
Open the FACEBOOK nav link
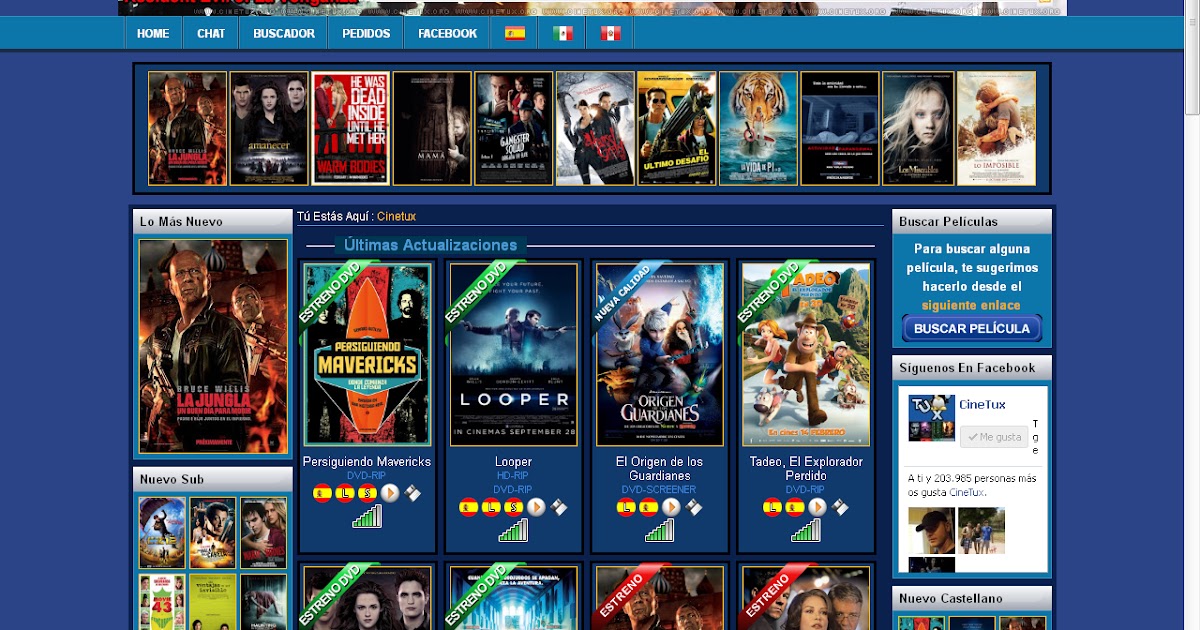click(x=447, y=33)
